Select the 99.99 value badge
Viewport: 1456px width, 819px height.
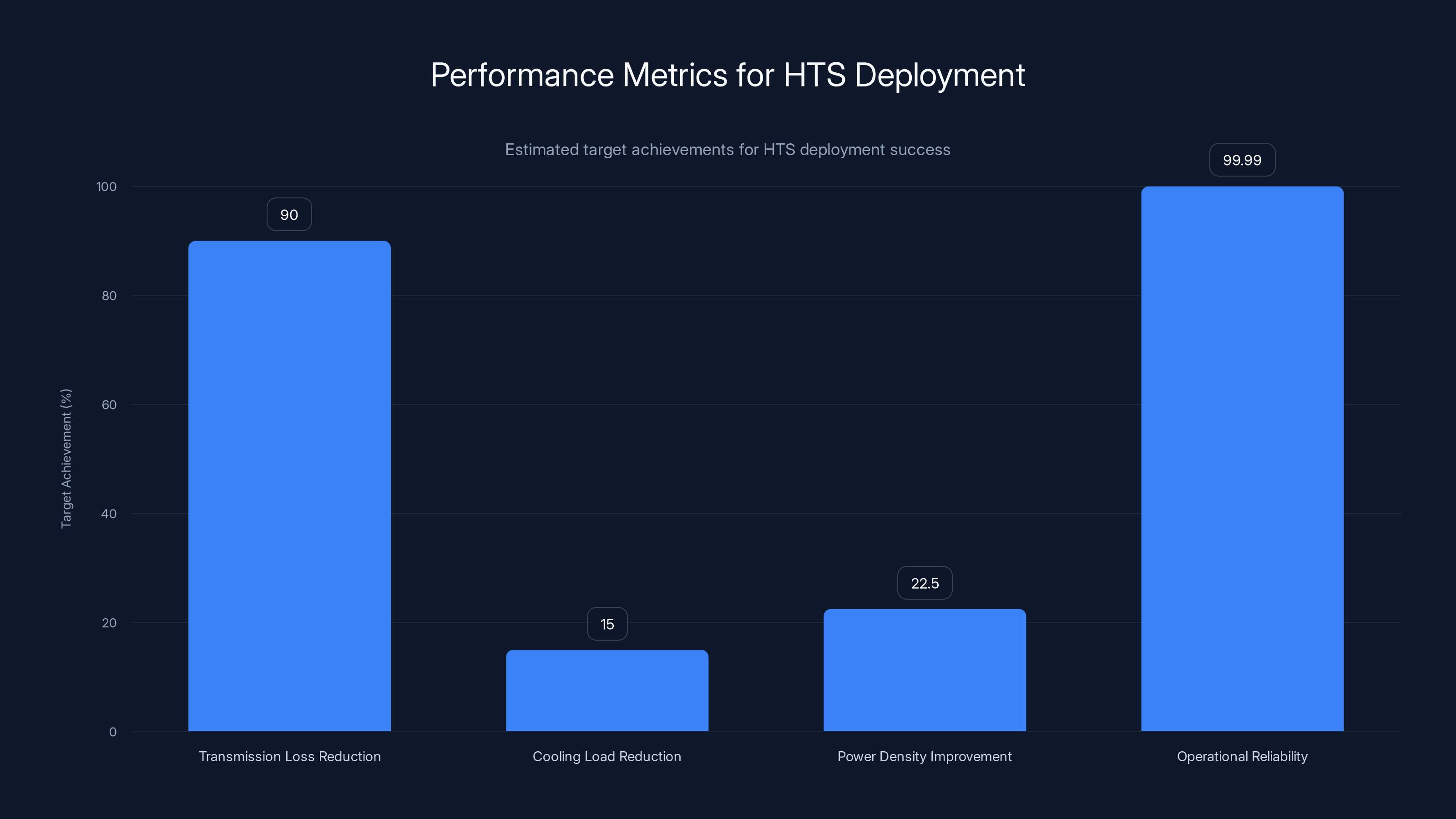[x=1242, y=160]
